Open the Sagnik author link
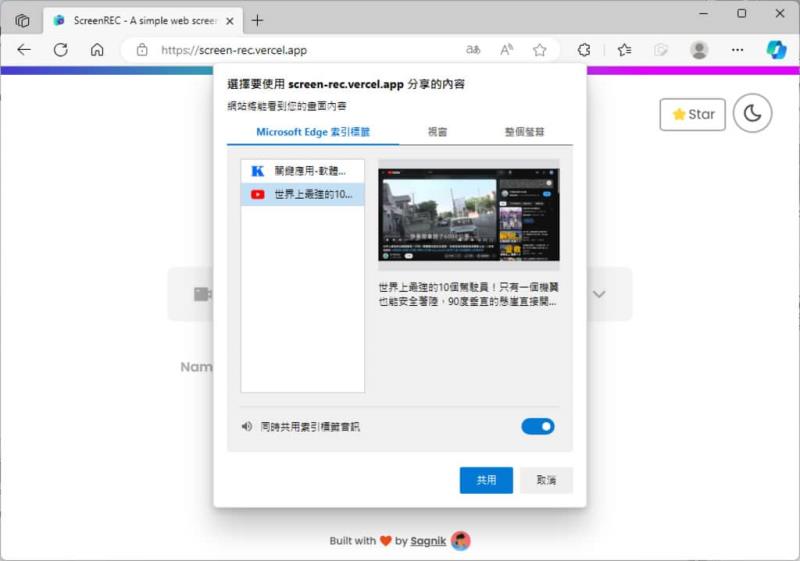Screen dimensions: 800x561 point(428,541)
